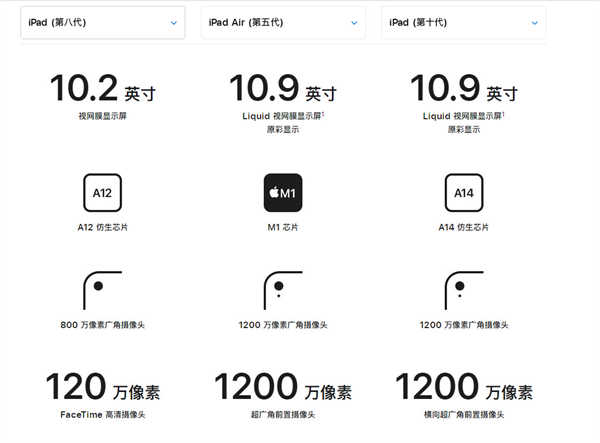Click 1200 万像素 heading above 横向超广角前置摄像头
Image resolution: width=600 pixels, height=443 pixels.
(464, 387)
